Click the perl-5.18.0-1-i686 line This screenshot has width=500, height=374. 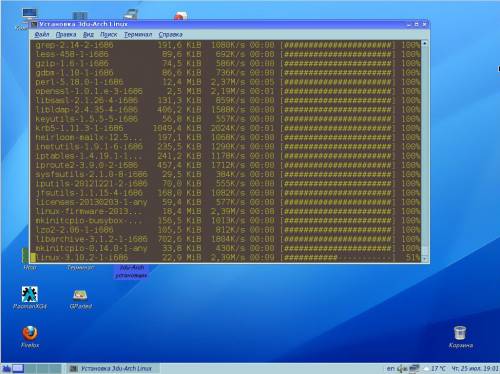227,82
